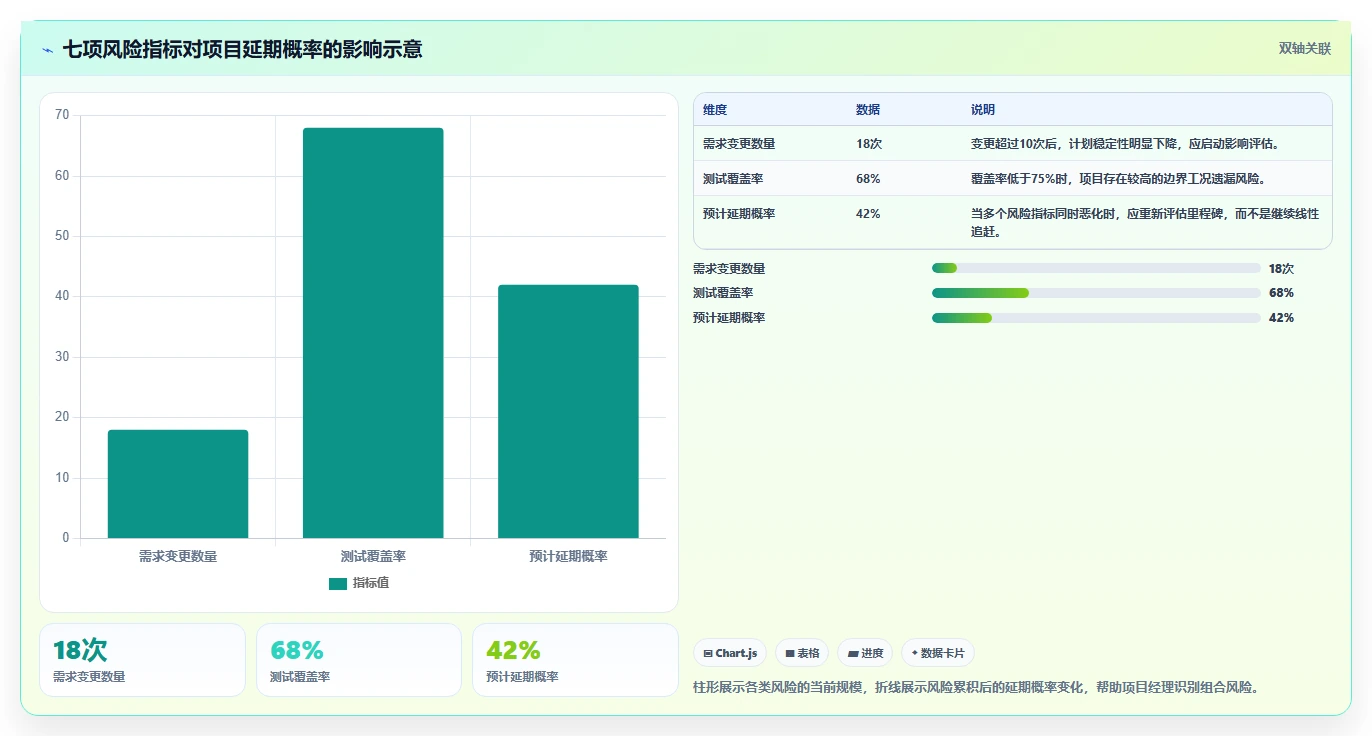
Task: Click the 需求变更数量 x-axis label
Action: (x=178, y=556)
